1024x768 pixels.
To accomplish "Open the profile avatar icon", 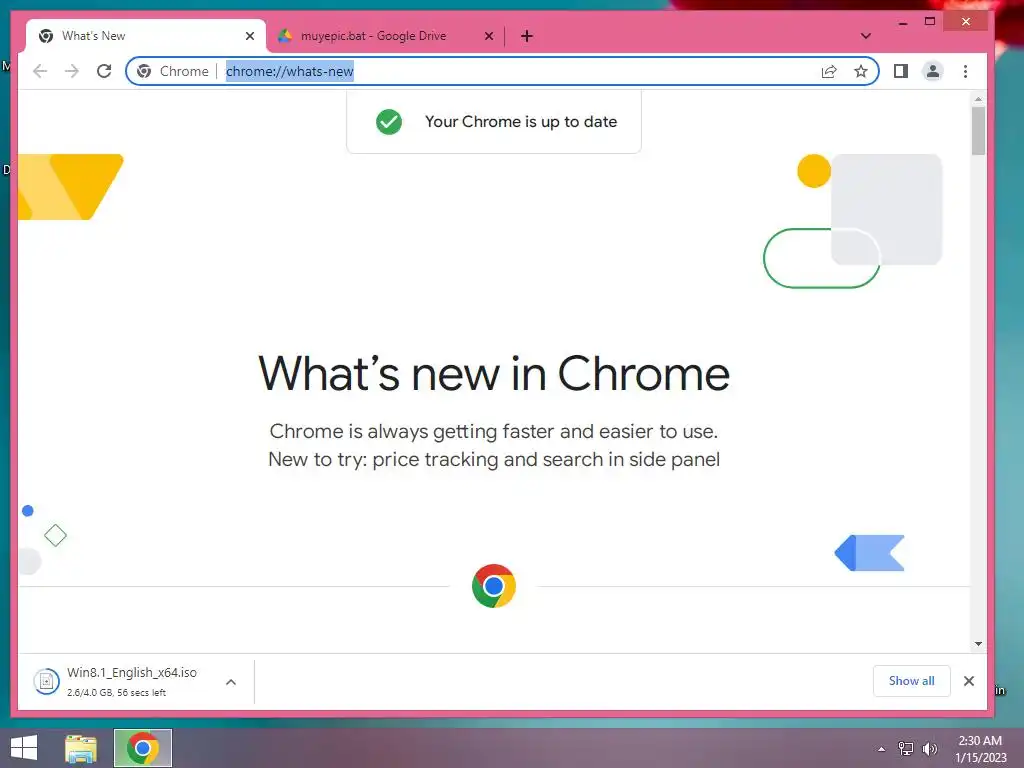I will (x=933, y=71).
